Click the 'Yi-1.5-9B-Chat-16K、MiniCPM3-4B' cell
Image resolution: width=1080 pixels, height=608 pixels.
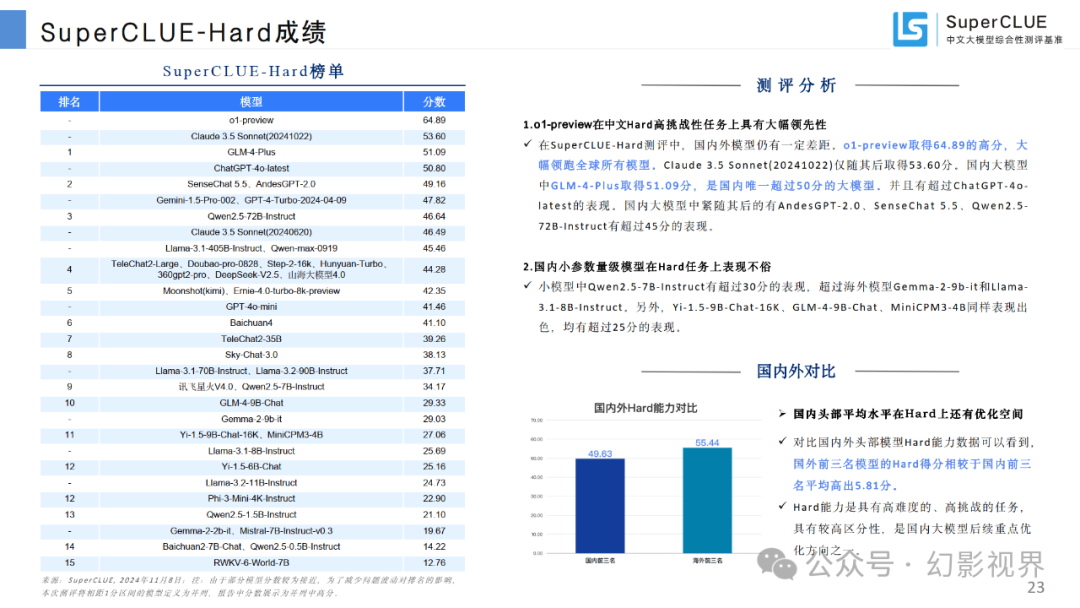point(251,434)
